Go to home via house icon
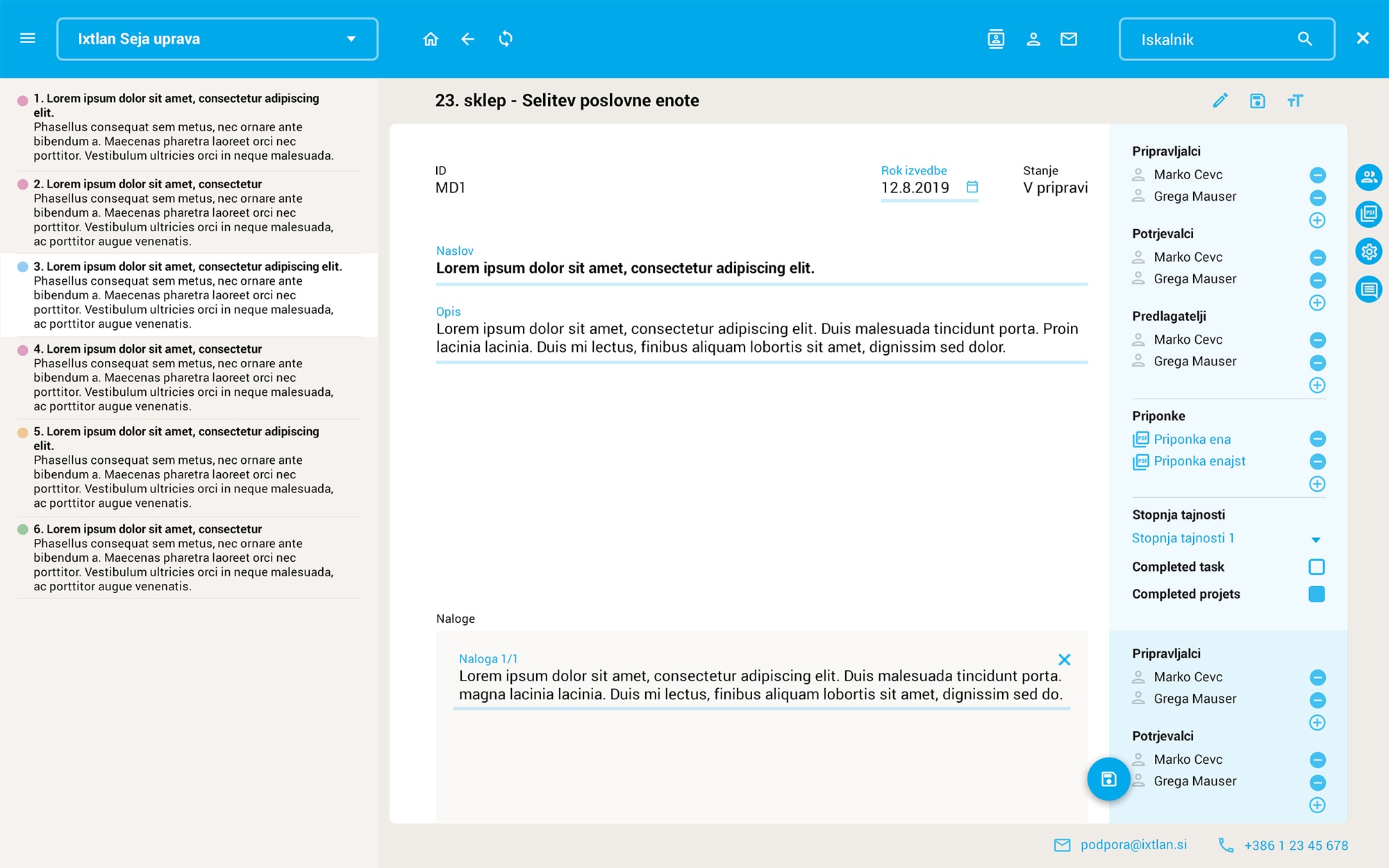 pyautogui.click(x=431, y=39)
